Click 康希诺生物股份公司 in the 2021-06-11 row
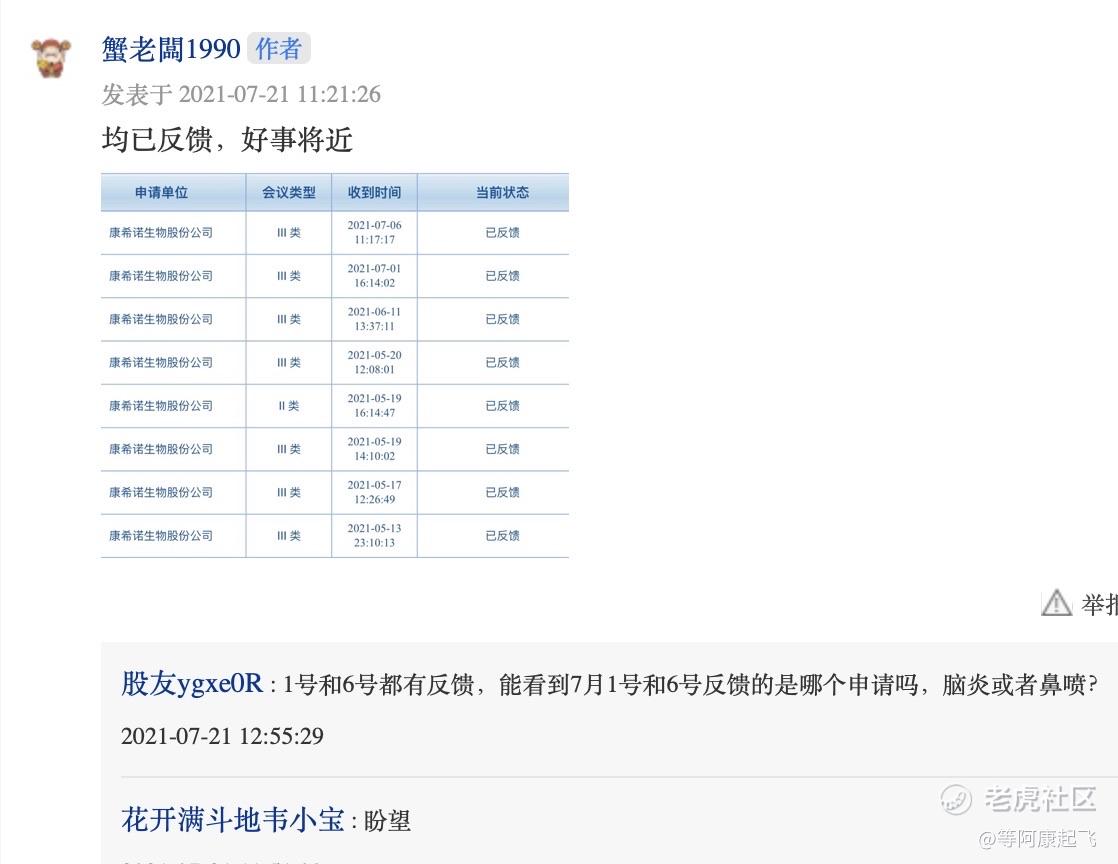The height and width of the screenshot is (864, 1118). [x=161, y=319]
